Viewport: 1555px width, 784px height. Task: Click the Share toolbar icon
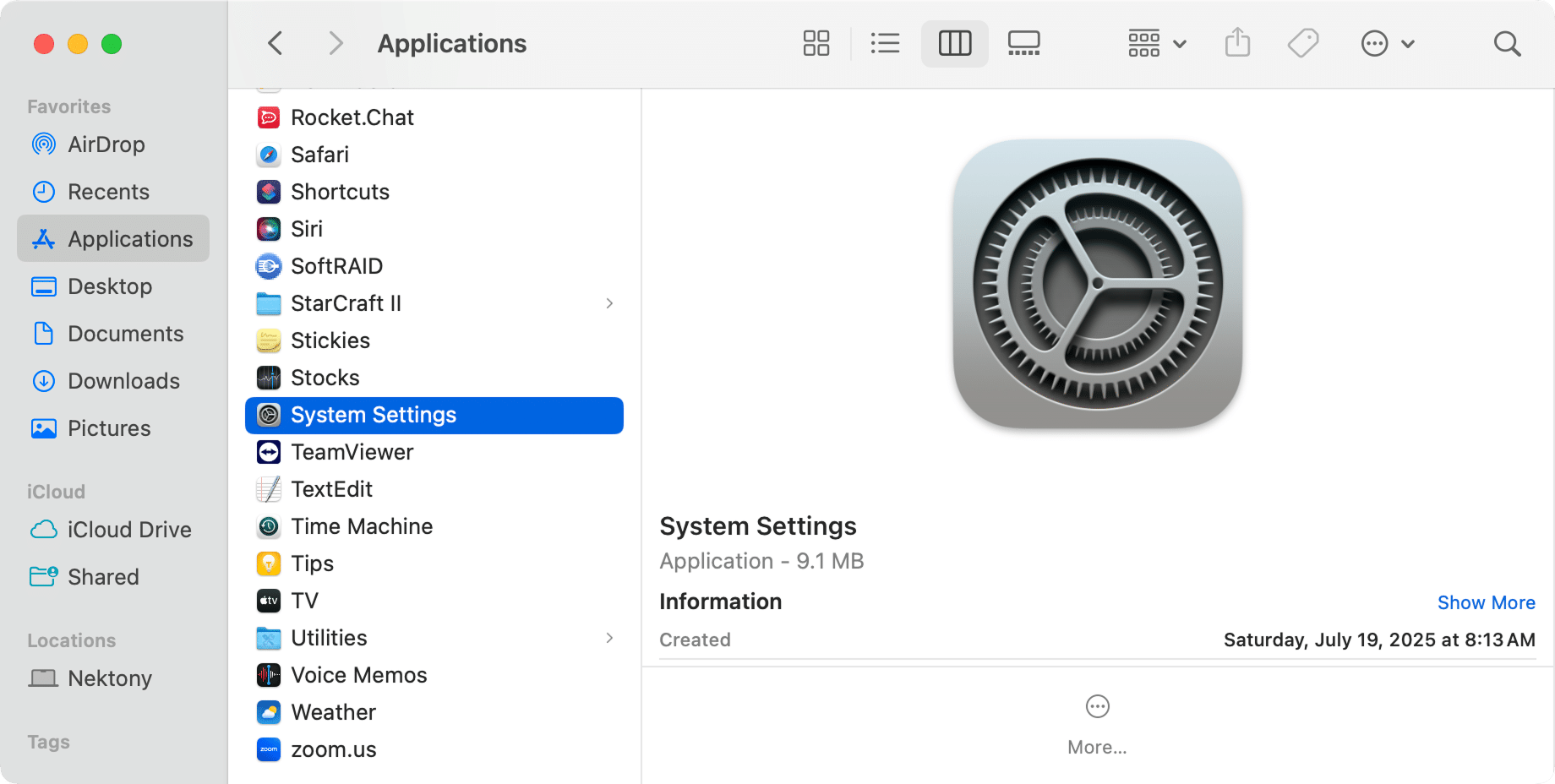(1237, 42)
